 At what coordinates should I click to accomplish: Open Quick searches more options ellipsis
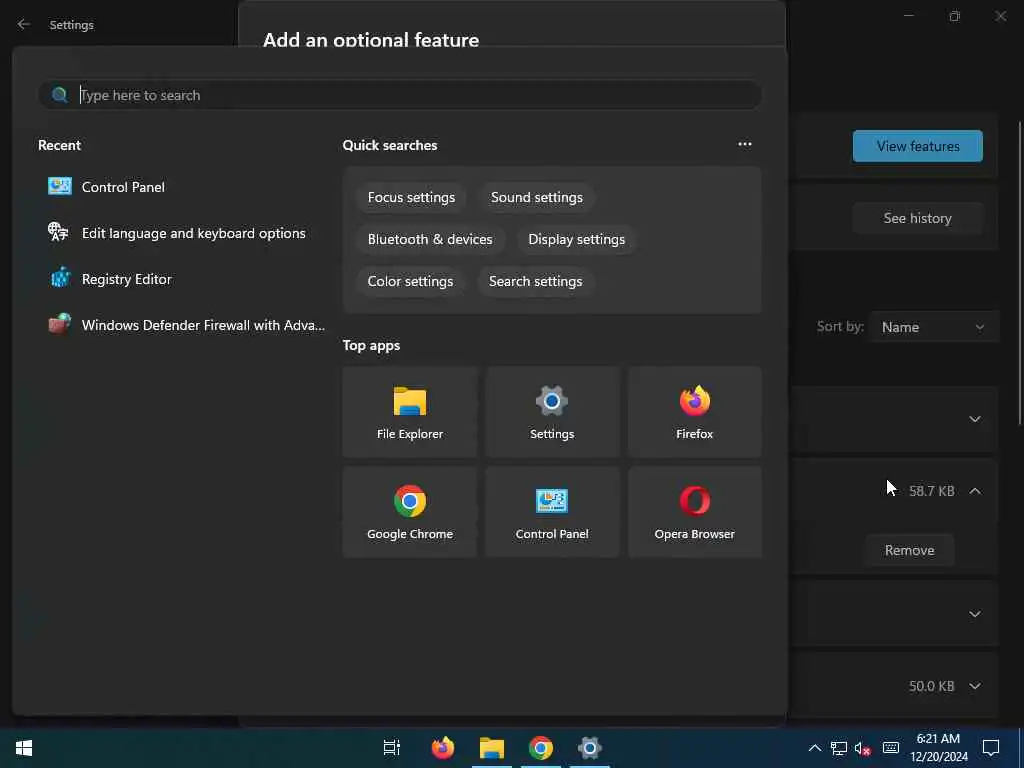[x=744, y=144]
